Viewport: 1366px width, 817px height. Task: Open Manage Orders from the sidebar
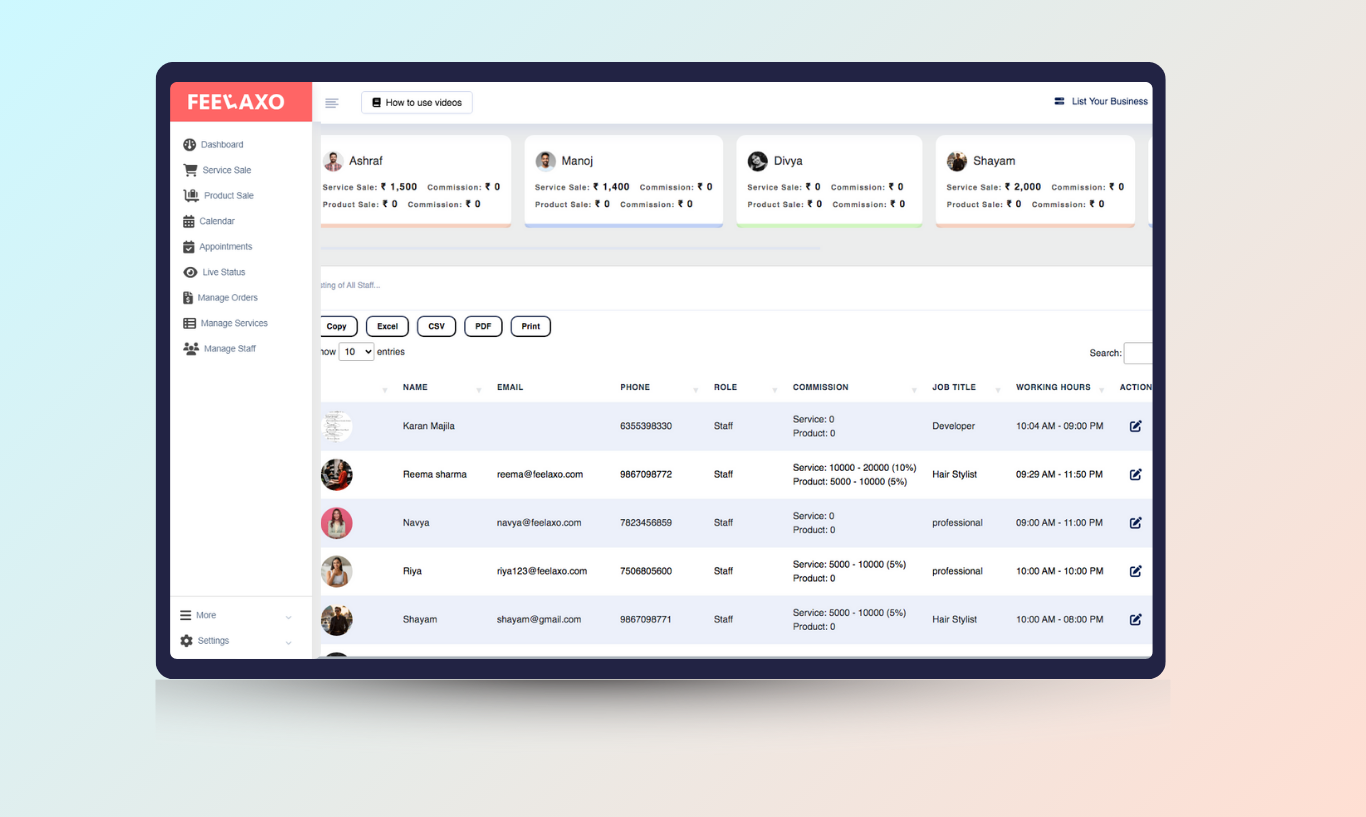point(228,297)
